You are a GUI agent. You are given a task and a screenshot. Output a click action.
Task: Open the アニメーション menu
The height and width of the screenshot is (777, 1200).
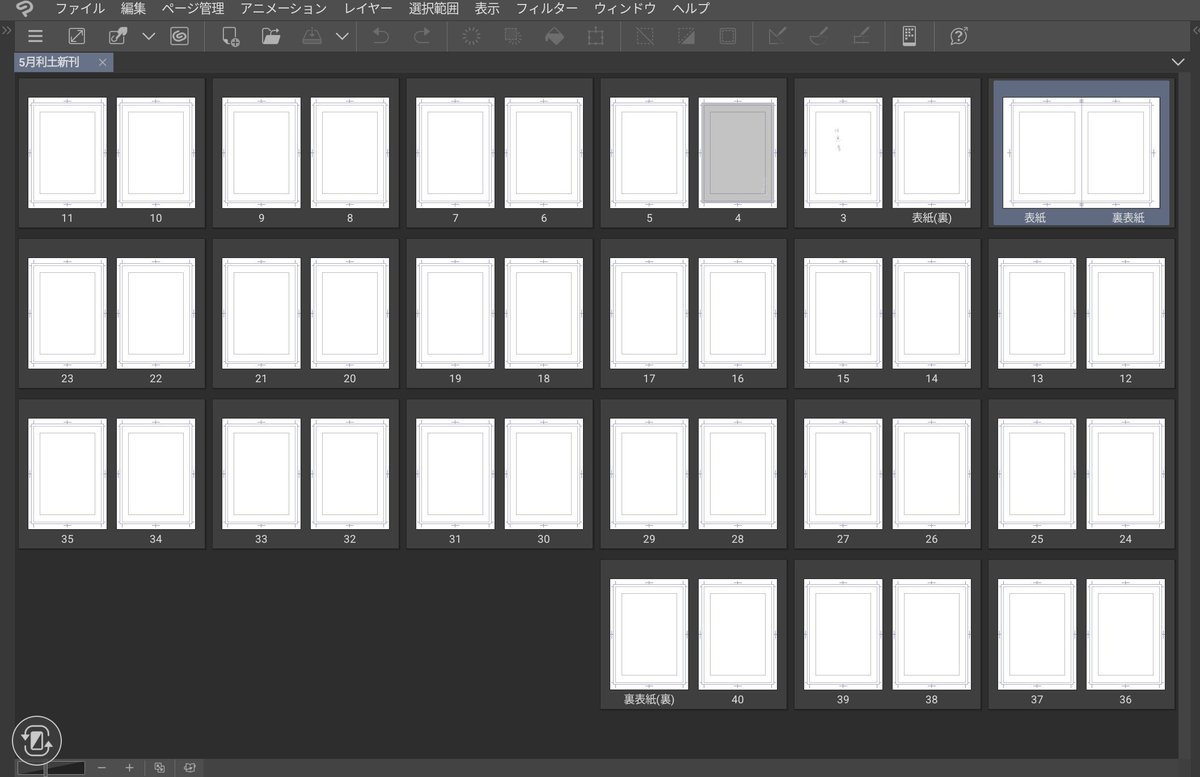click(x=283, y=8)
